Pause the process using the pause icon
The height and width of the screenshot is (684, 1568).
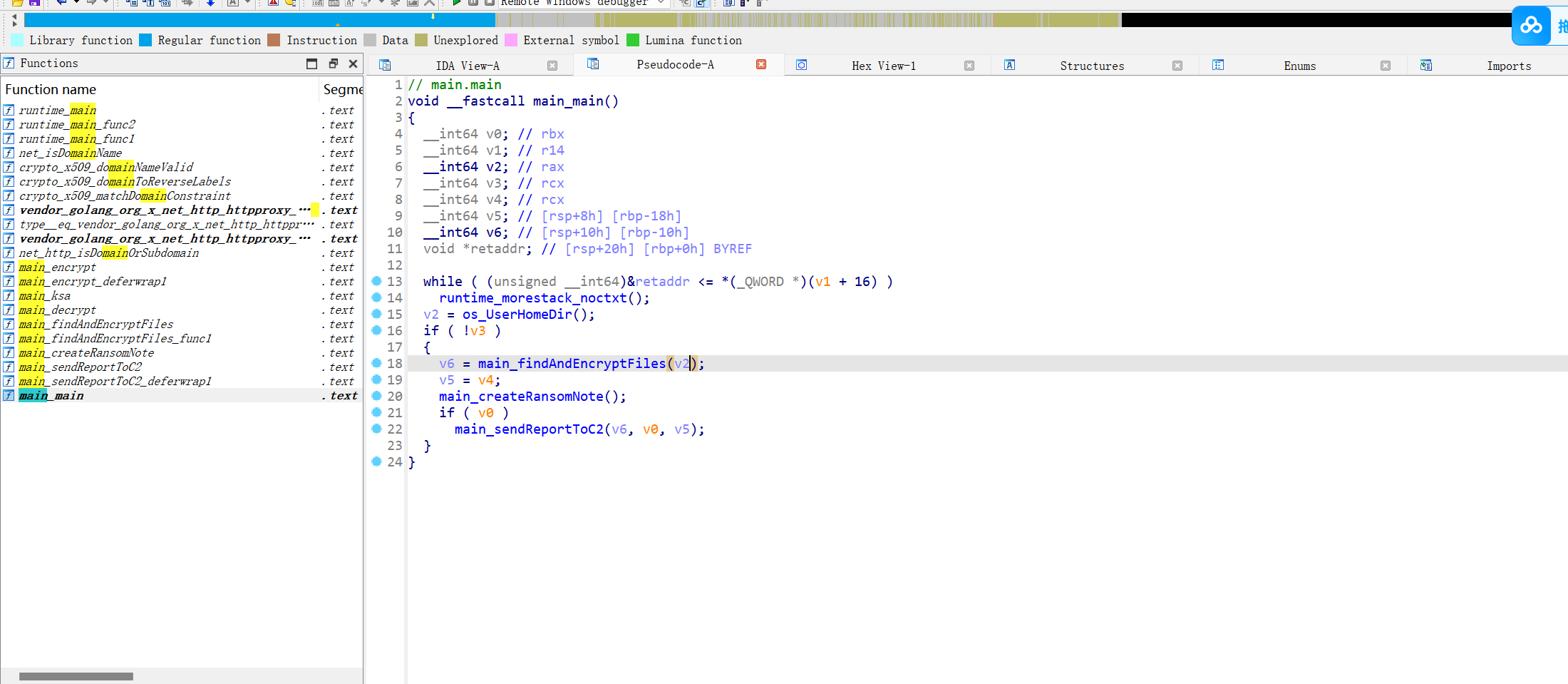473,4
